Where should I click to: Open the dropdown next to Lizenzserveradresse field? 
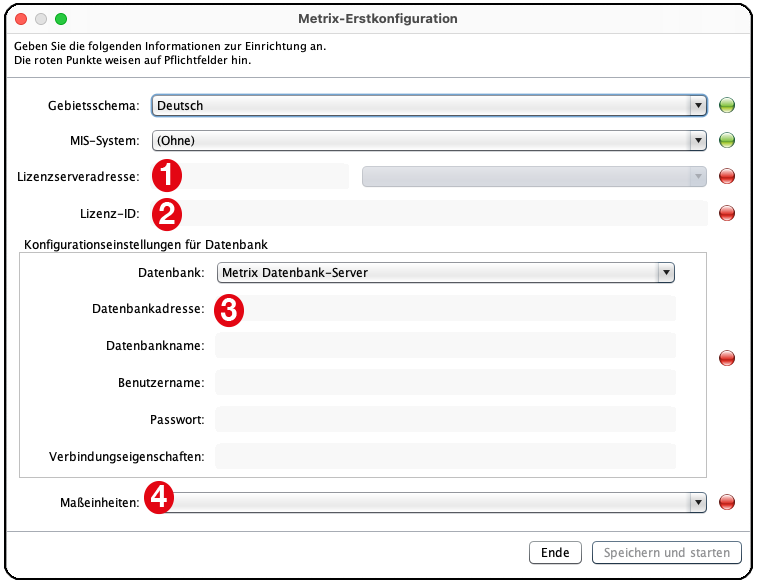(x=534, y=176)
